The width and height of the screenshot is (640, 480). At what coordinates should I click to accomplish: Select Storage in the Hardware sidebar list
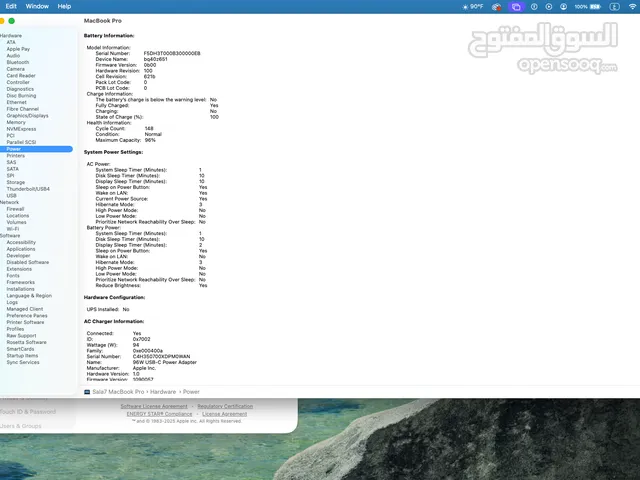(x=17, y=182)
